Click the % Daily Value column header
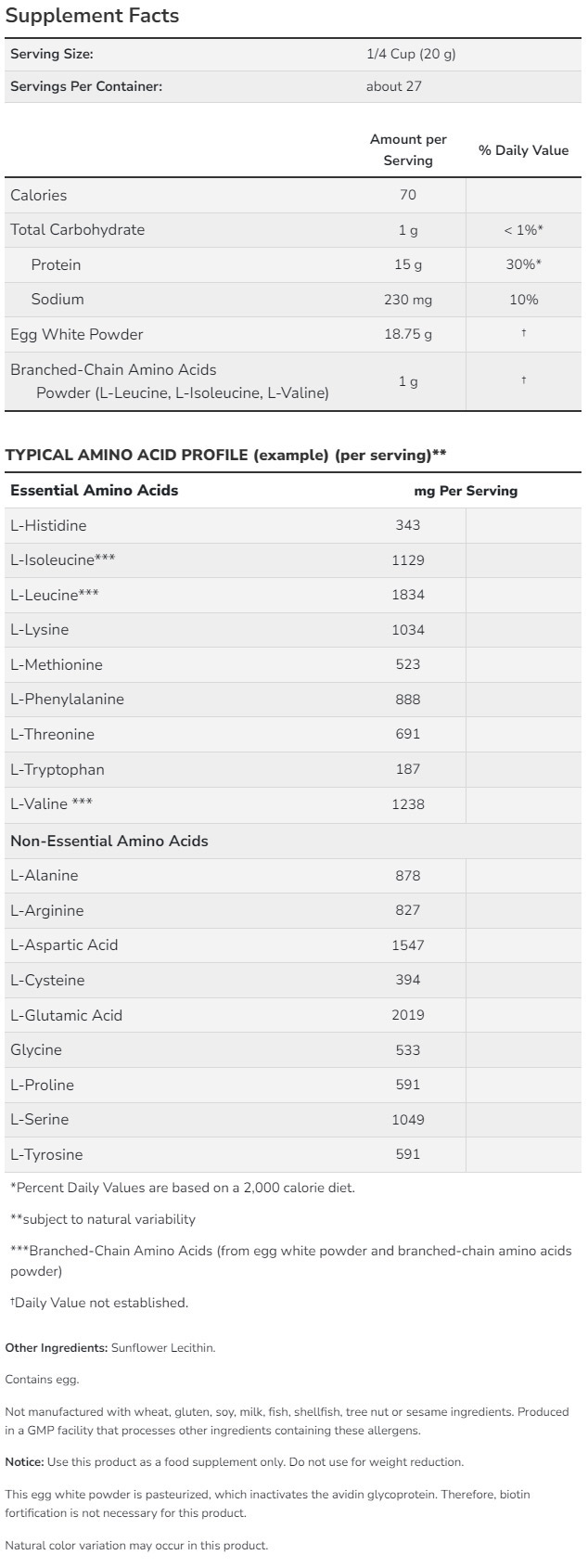Screen dimensions: 588x1568 pyautogui.click(x=523, y=150)
